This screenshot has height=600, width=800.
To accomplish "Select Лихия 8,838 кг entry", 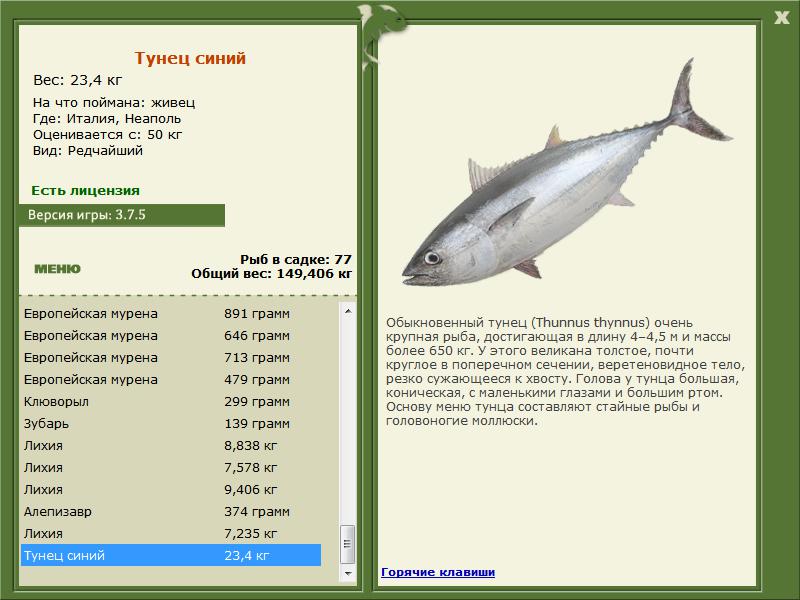I will click(x=171, y=445).
